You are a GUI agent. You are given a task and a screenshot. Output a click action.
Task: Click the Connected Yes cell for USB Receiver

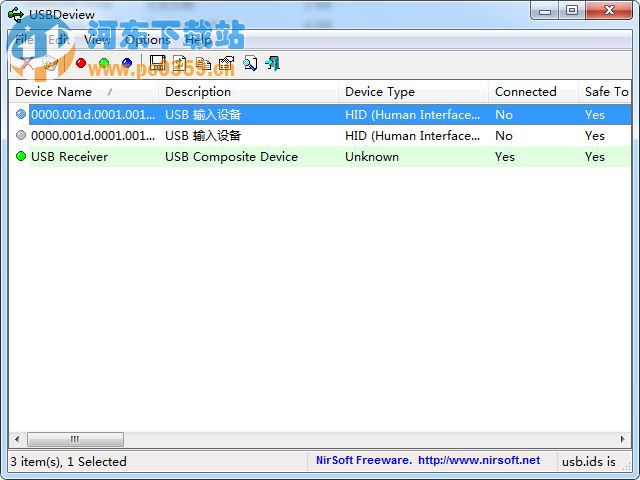point(505,157)
